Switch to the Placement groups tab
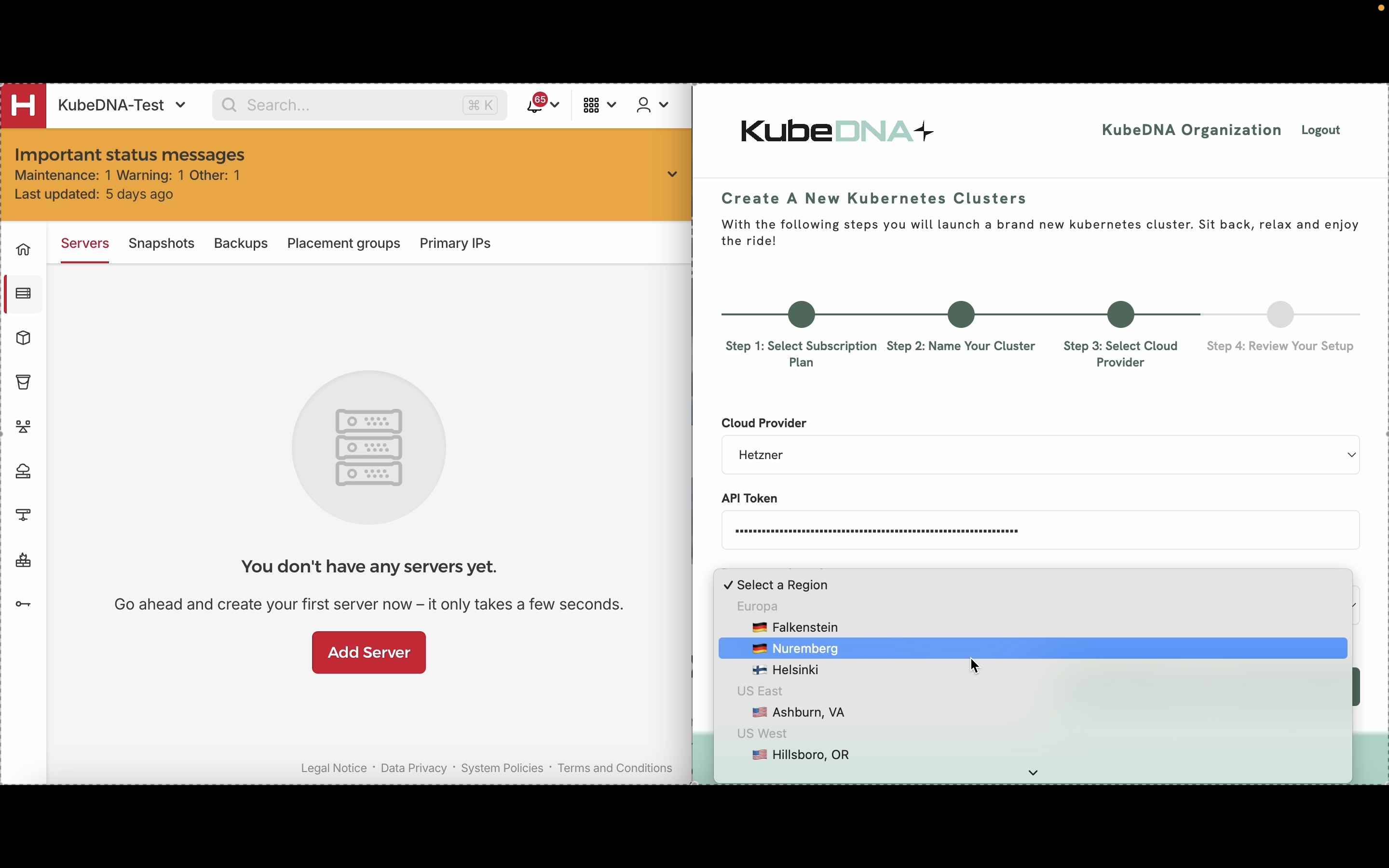 click(x=343, y=244)
